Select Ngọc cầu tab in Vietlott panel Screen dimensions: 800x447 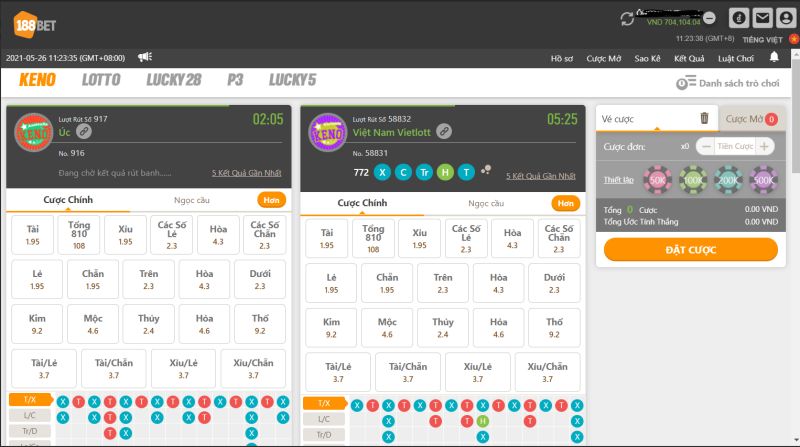click(x=486, y=203)
